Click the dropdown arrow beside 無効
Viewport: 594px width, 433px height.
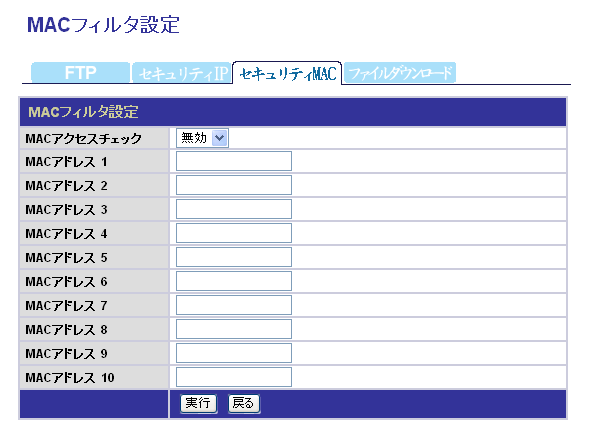tap(220, 138)
